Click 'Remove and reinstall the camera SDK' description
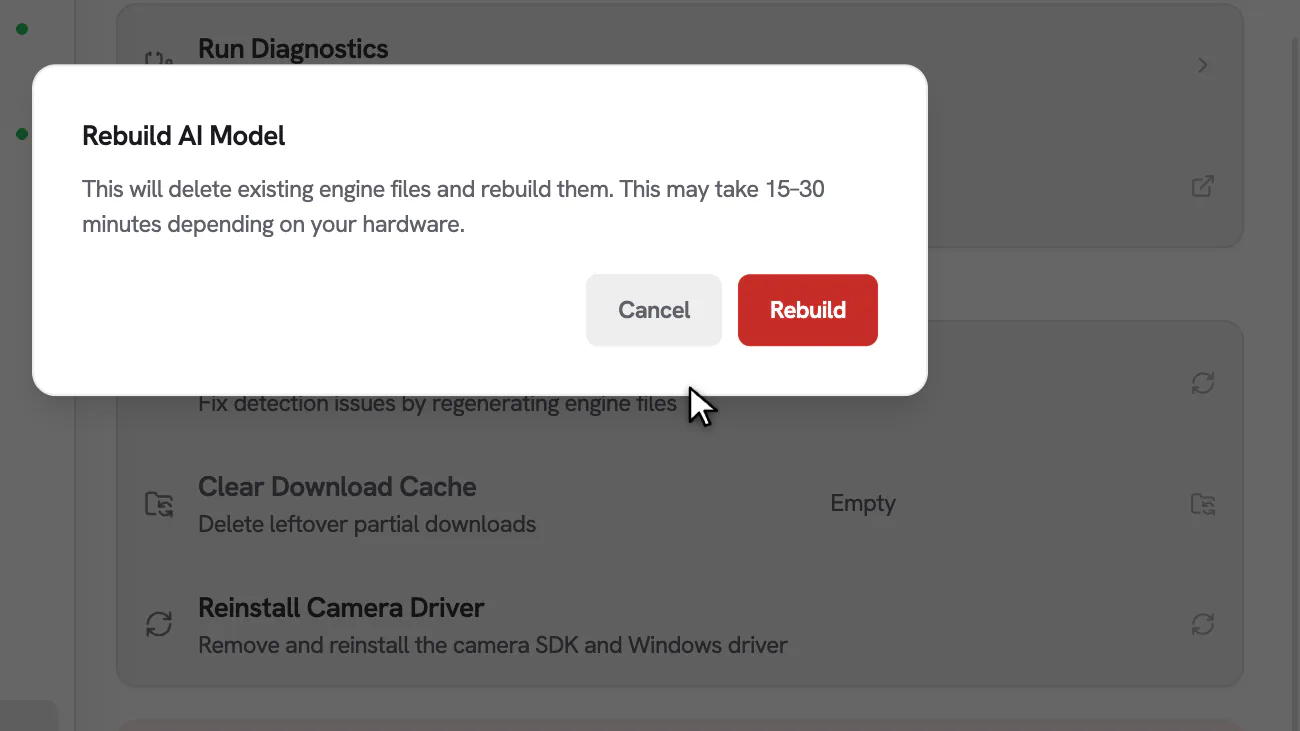The image size is (1300, 731). point(493,645)
